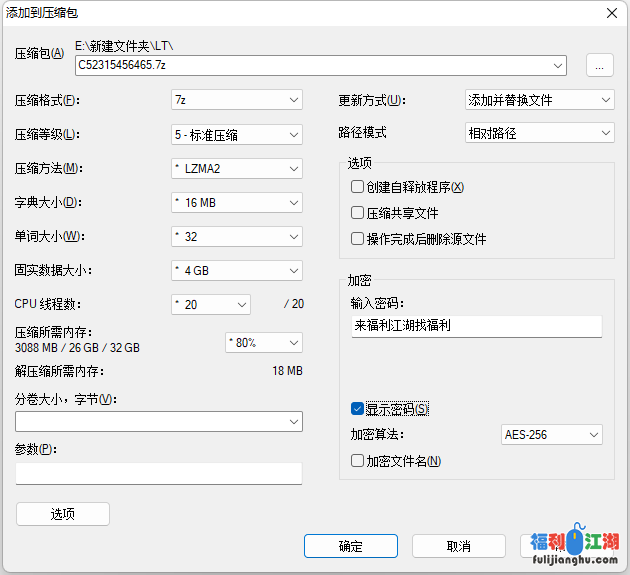This screenshot has width=630, height=575.
Task: Close the Add to Archive dialog
Action: click(x=610, y=12)
